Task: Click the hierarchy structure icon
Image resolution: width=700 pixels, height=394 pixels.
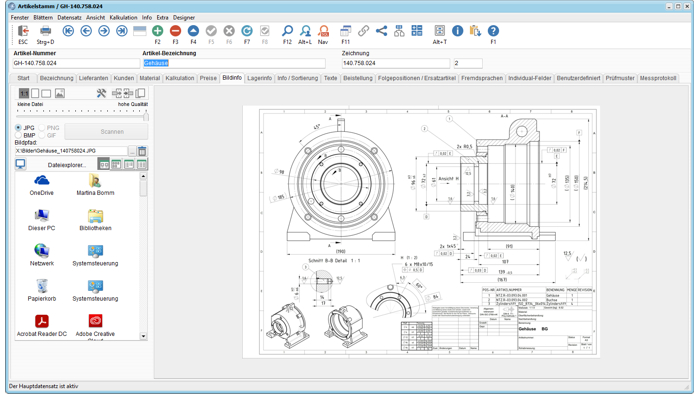Action: pos(399,31)
